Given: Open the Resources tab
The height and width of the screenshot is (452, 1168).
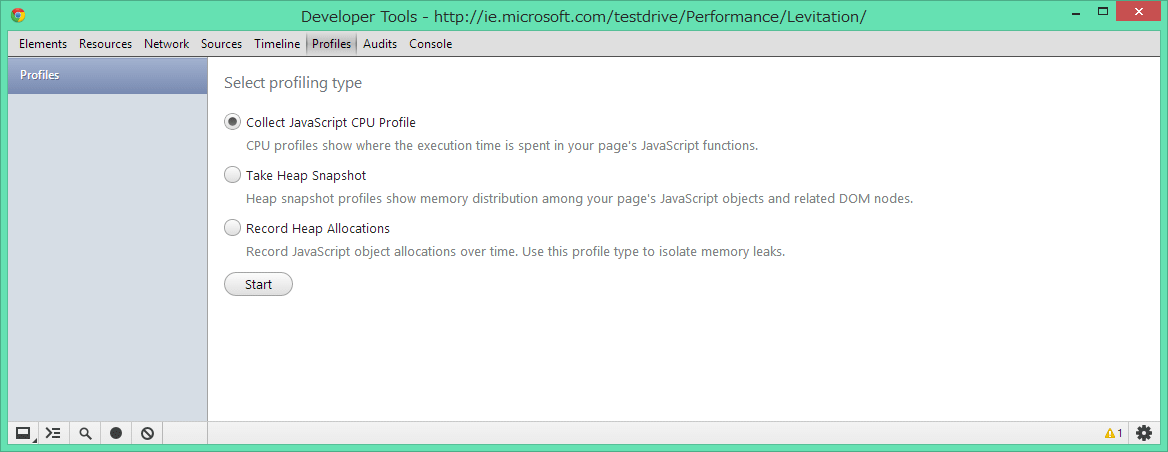Looking at the screenshot, I should 105,44.
